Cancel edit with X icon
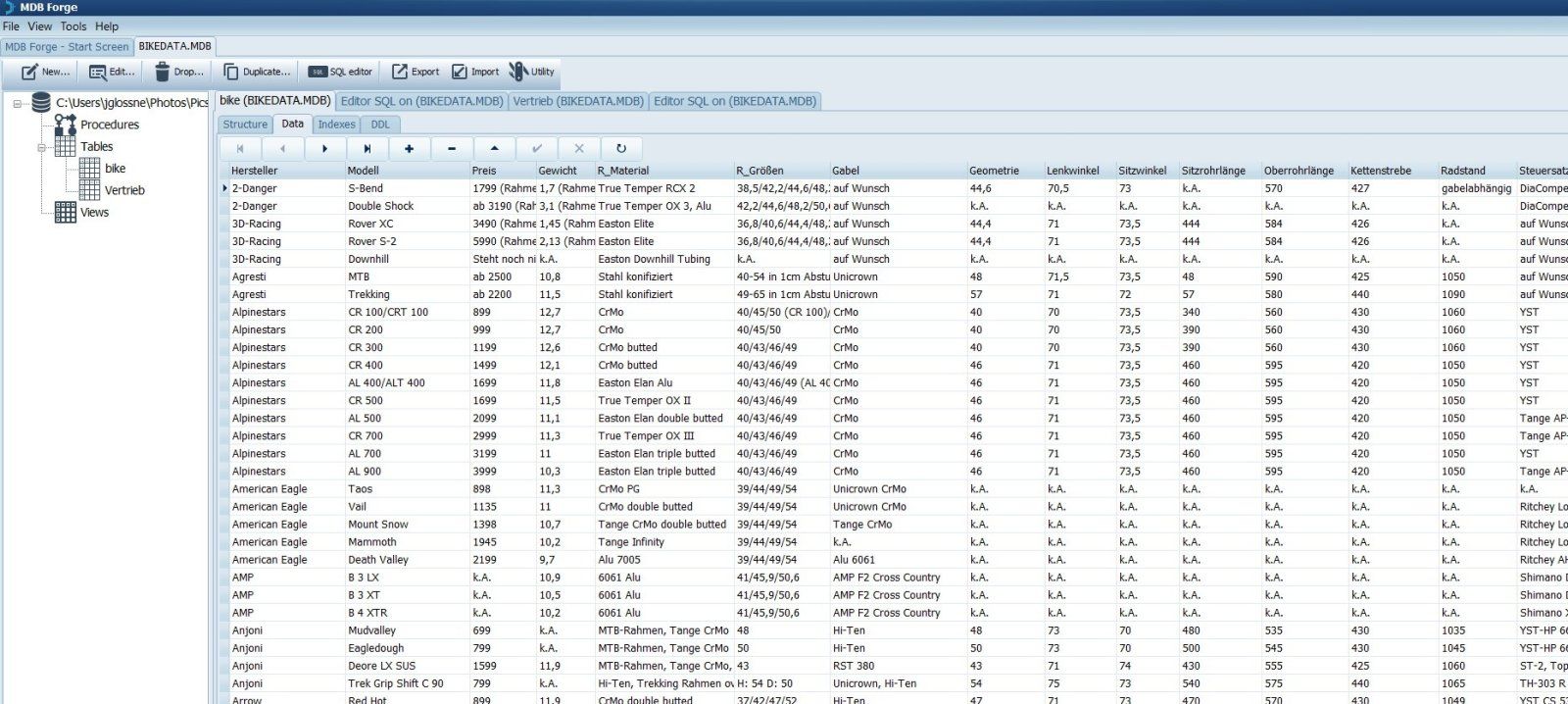 (x=578, y=148)
